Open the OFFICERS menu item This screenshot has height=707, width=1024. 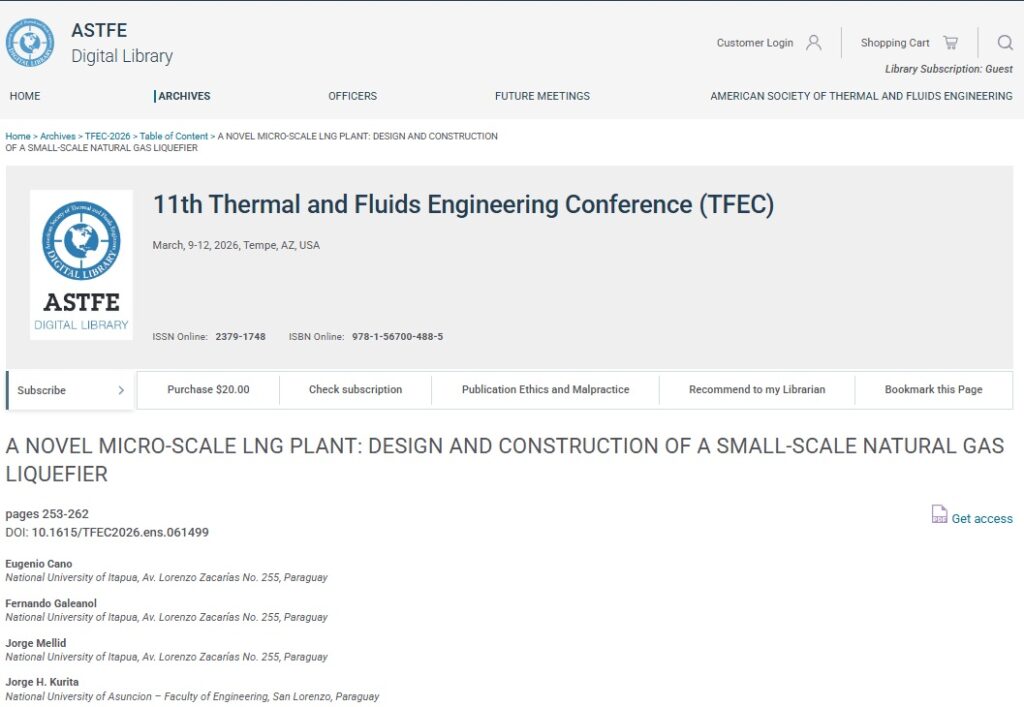point(352,96)
